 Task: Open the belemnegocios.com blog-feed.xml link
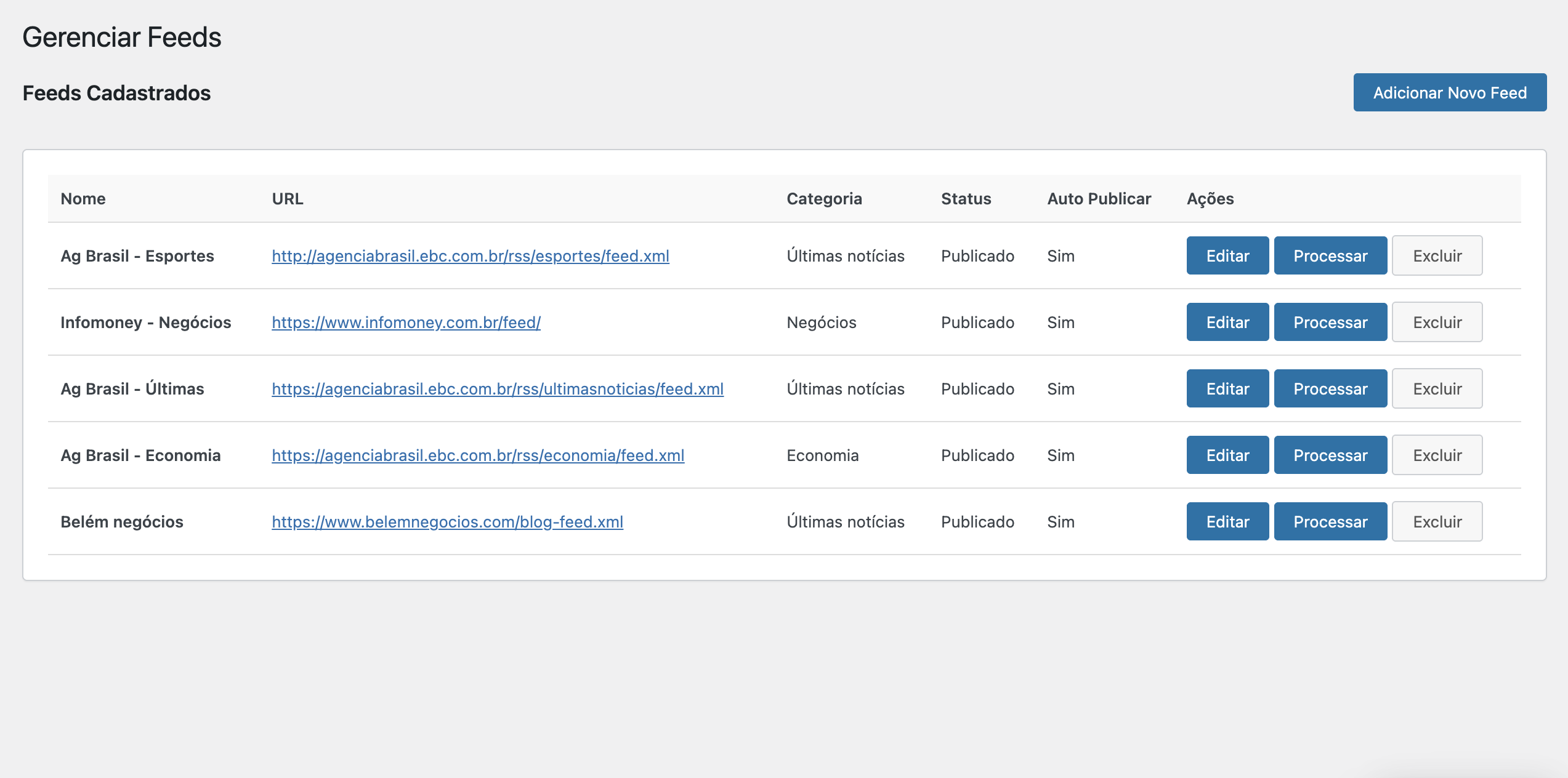click(448, 522)
